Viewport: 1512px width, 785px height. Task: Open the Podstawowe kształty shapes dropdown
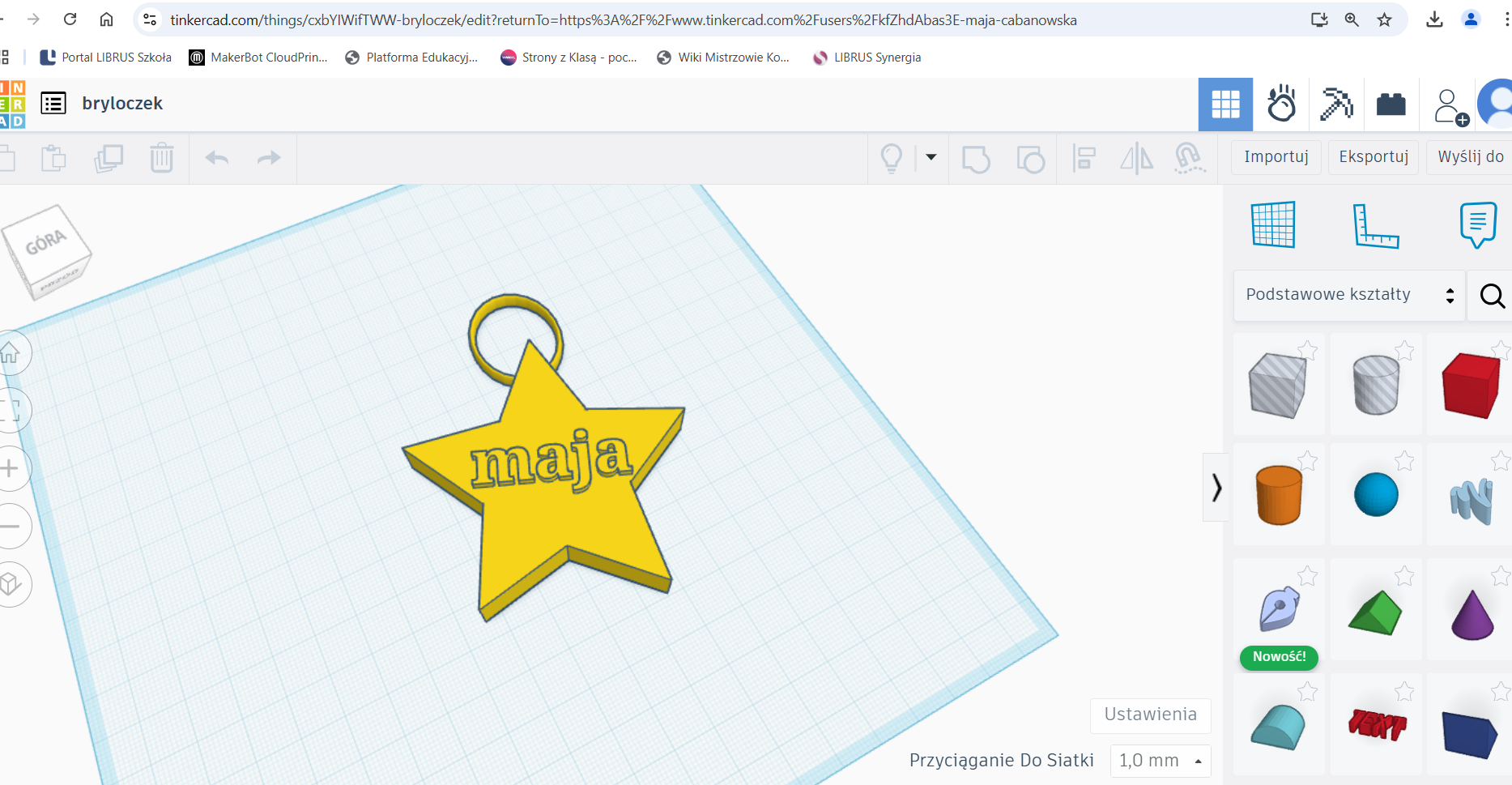coord(1349,295)
